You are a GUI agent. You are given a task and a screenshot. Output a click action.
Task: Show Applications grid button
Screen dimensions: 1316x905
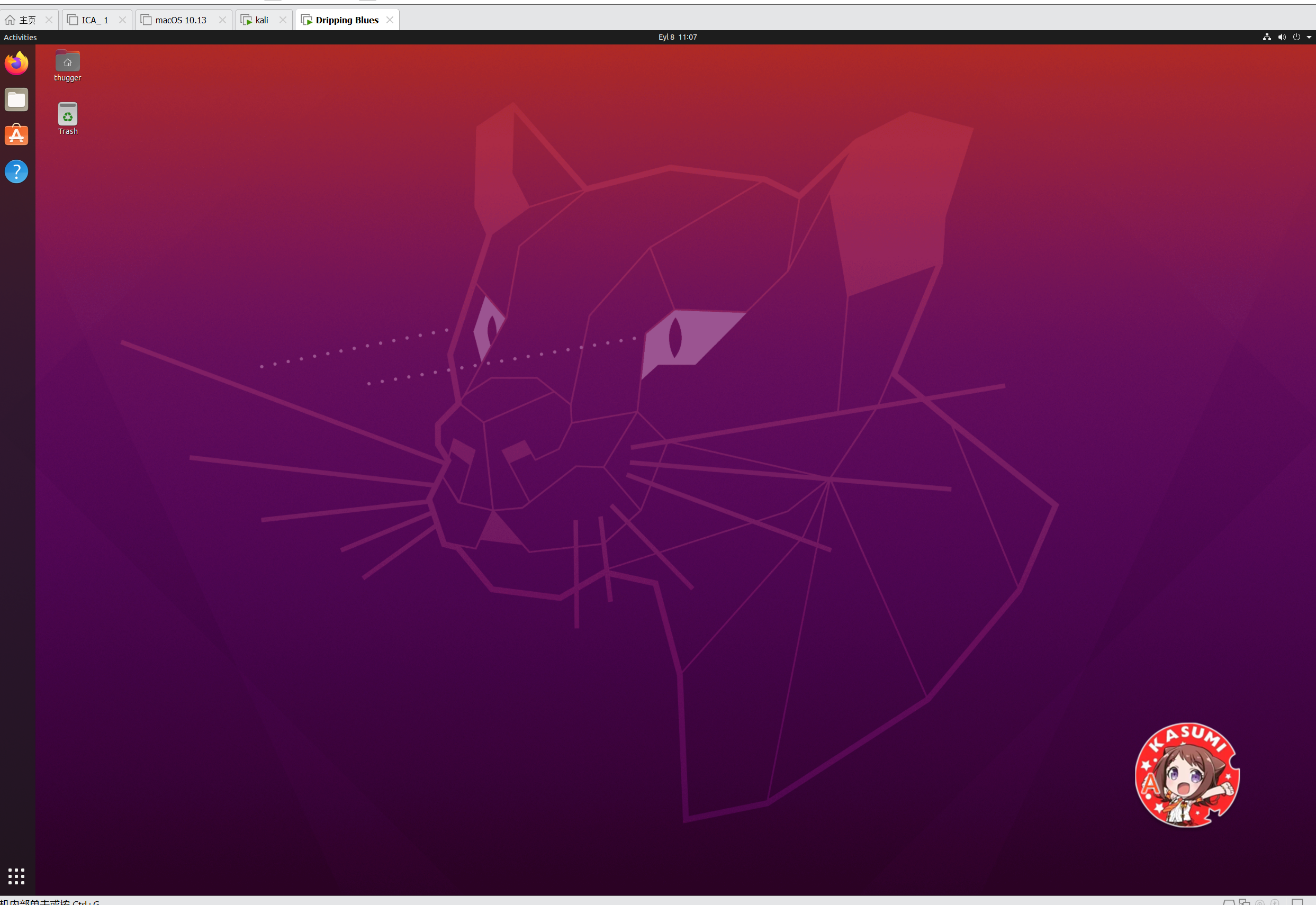click(16, 876)
